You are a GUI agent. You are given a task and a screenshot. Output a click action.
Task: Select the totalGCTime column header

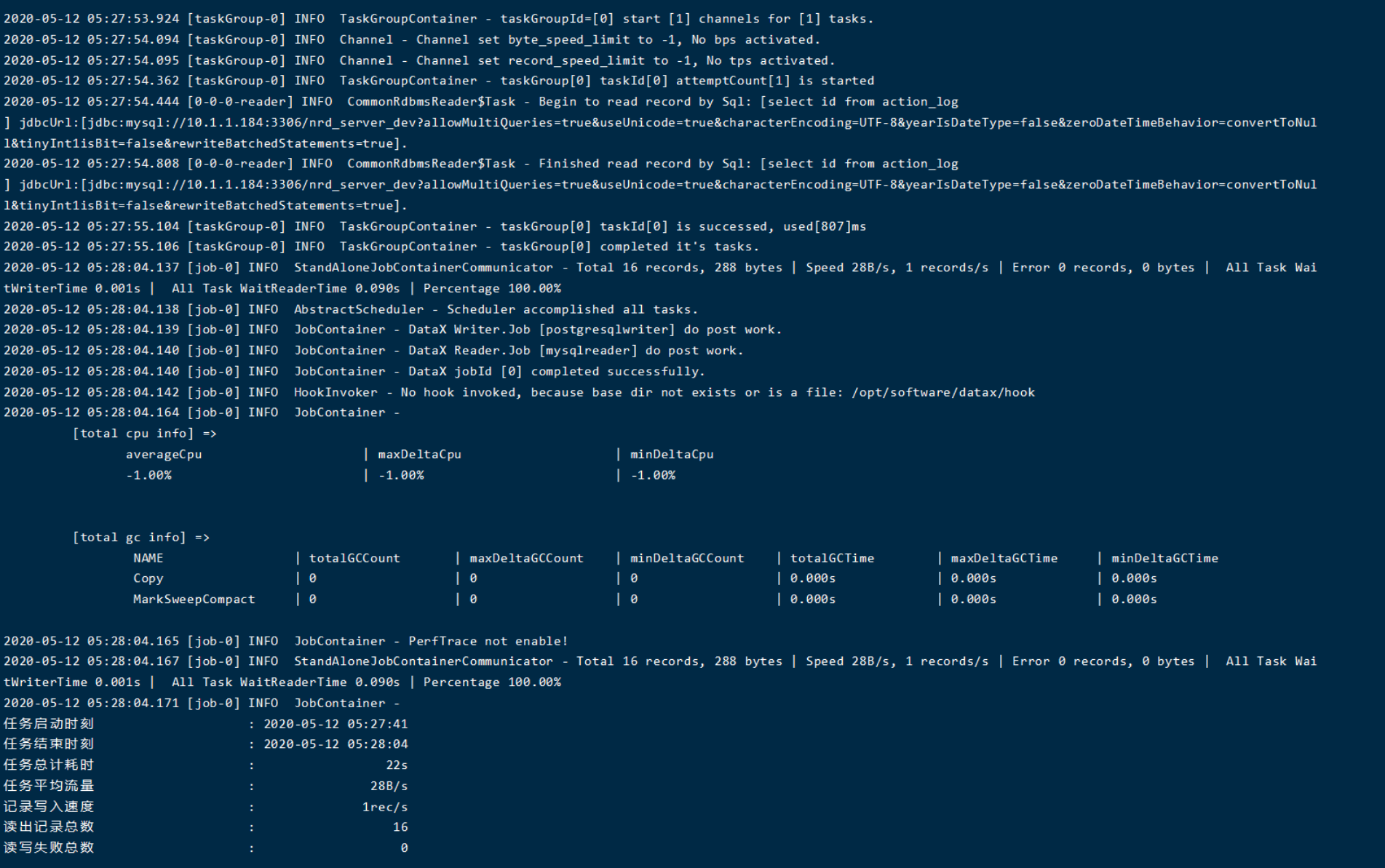(832, 558)
